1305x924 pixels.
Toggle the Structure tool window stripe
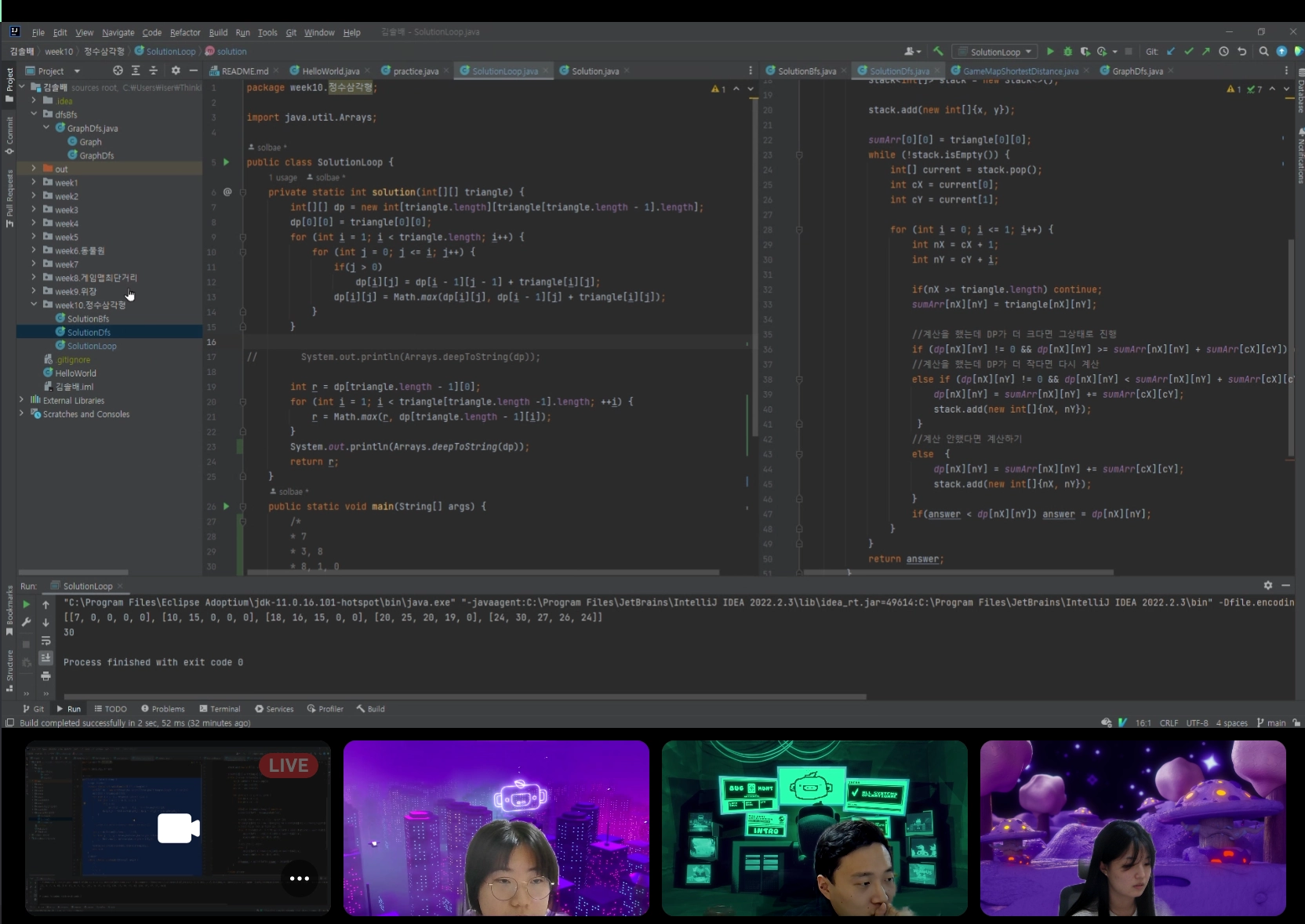9,670
